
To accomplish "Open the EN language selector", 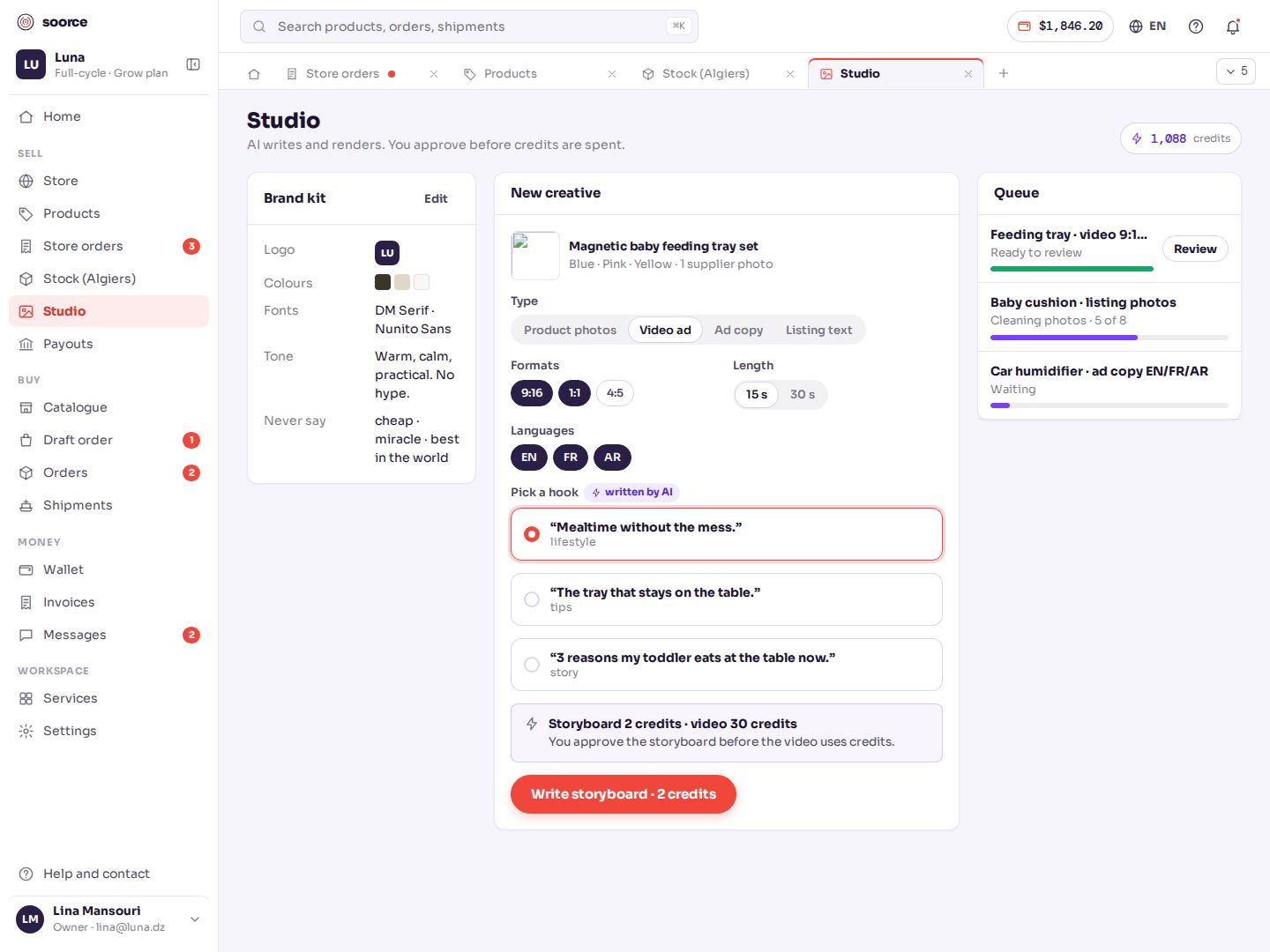I will 1147,26.
